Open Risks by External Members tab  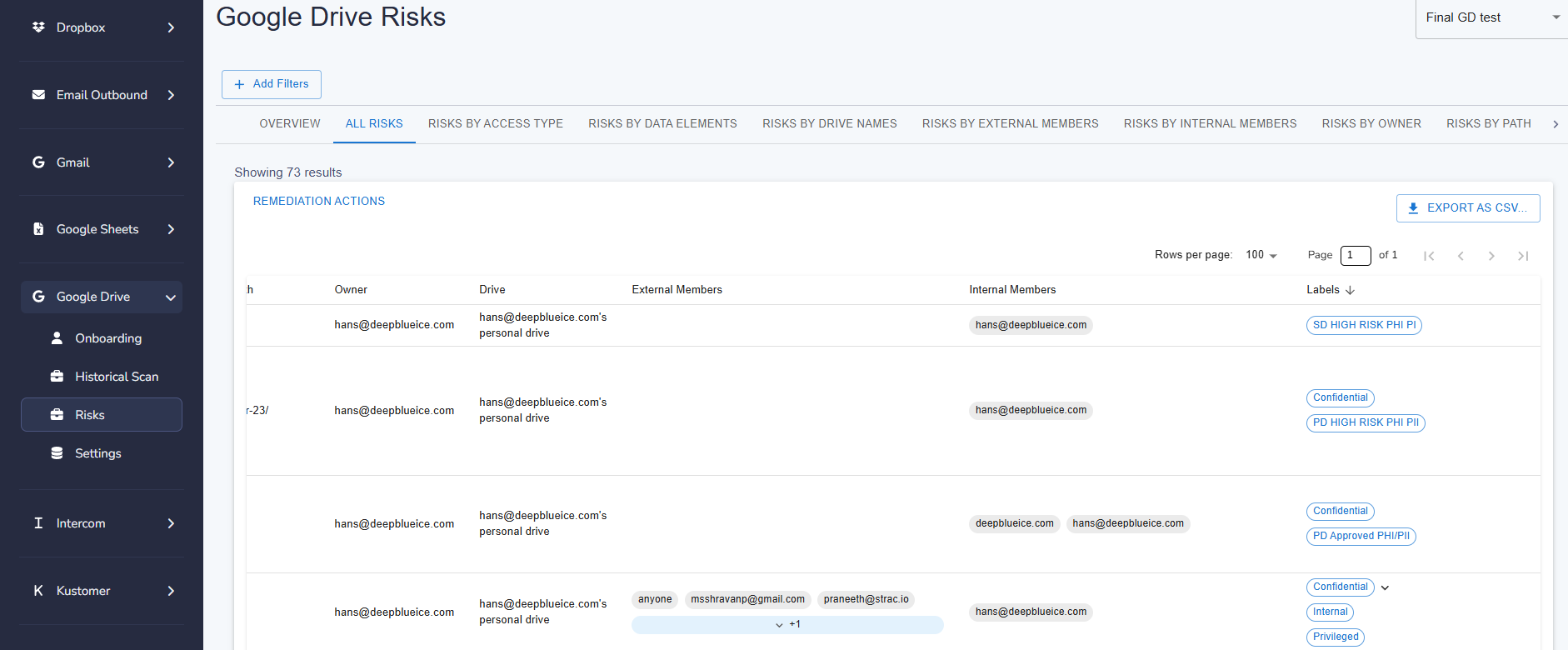tap(1010, 123)
